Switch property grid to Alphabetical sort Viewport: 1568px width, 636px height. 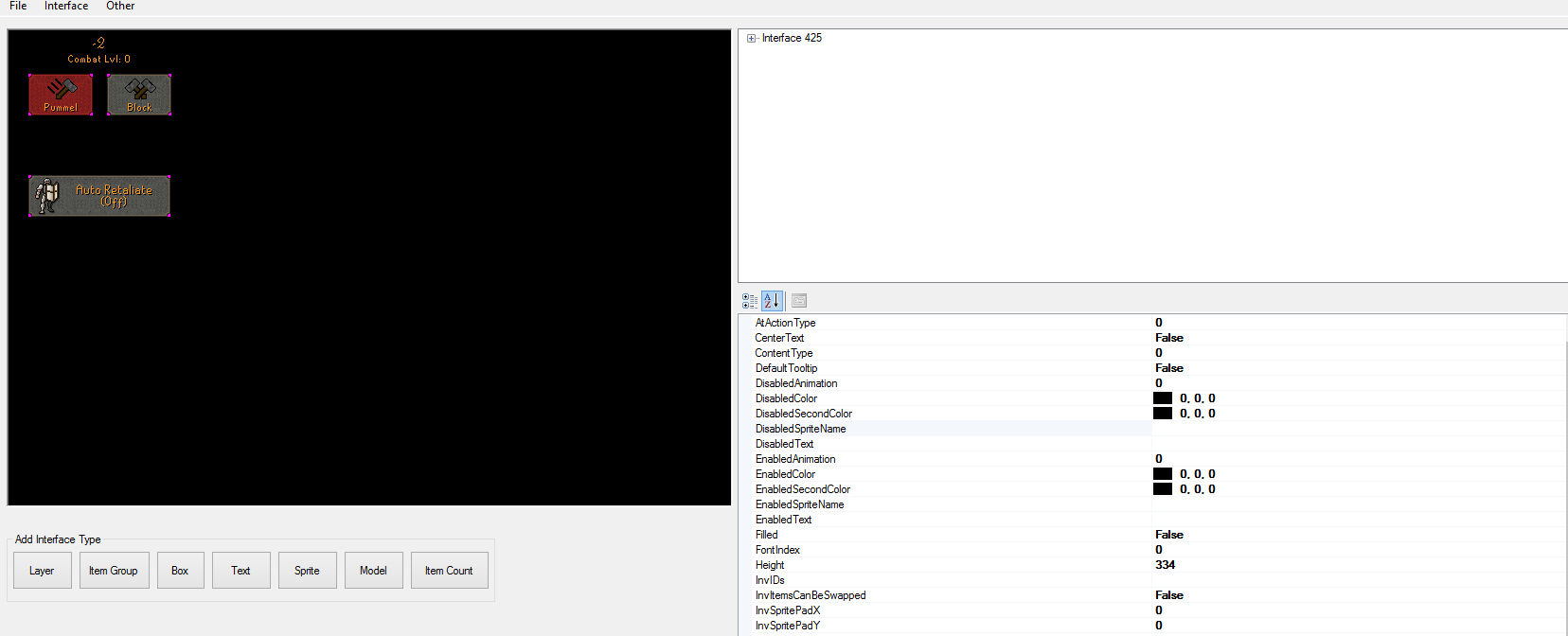(772, 301)
